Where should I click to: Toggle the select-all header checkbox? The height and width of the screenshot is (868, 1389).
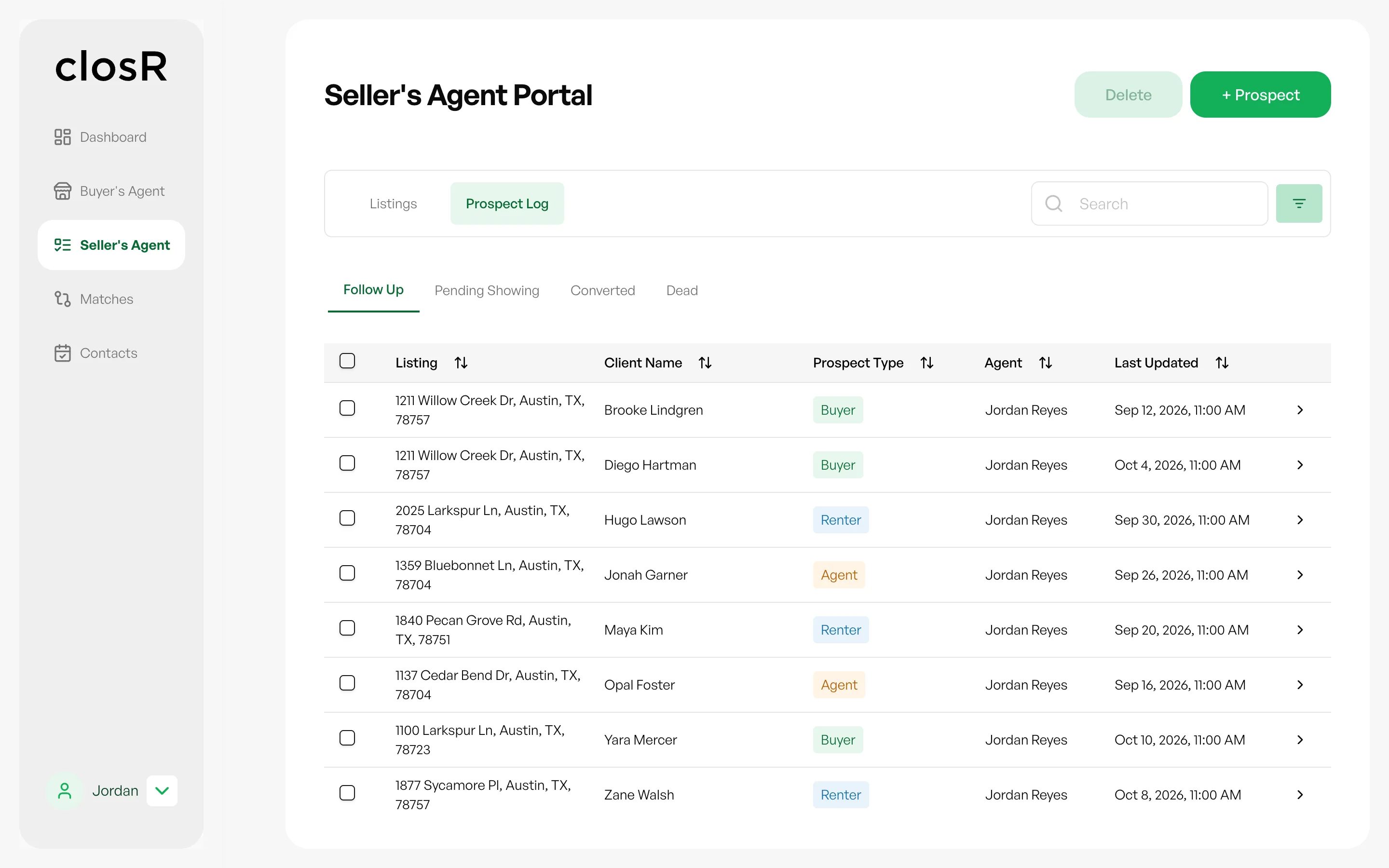click(347, 361)
